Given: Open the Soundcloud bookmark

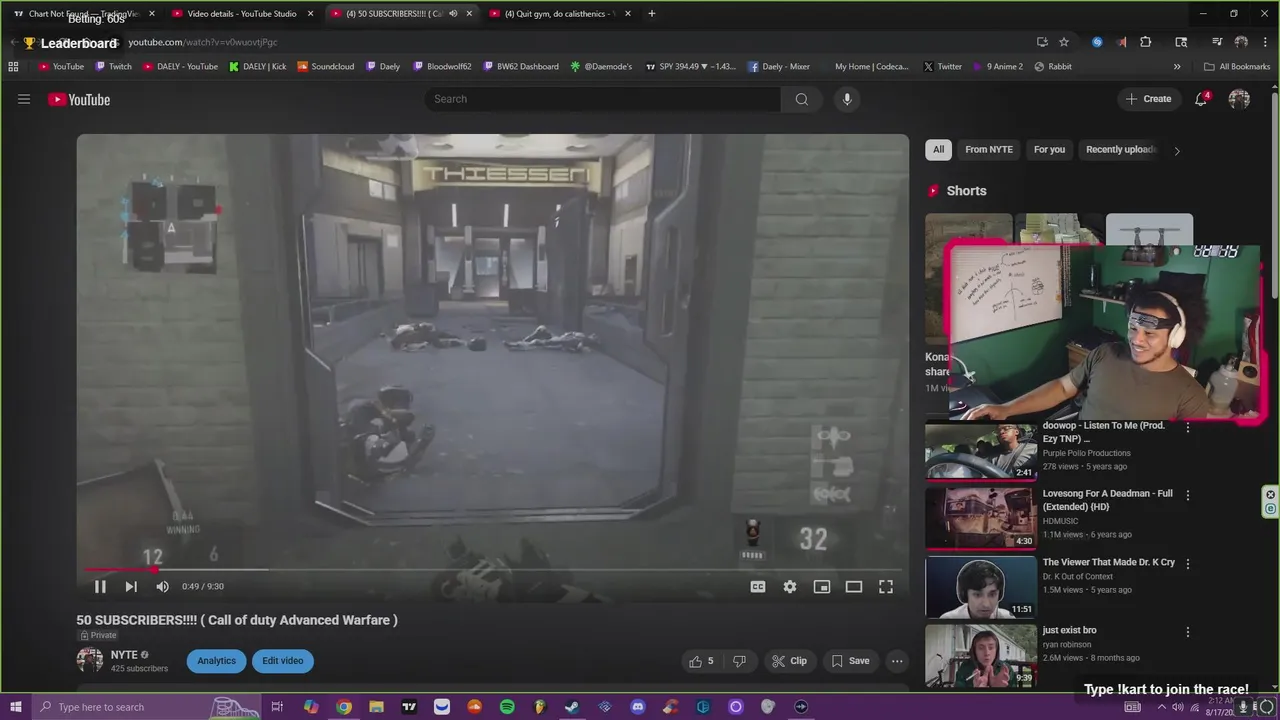Looking at the screenshot, I should coord(325,67).
